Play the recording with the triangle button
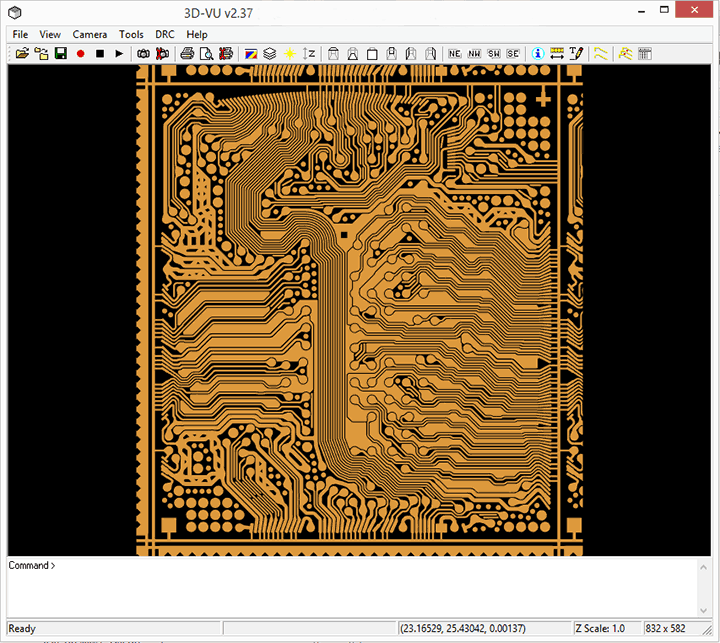This screenshot has height=643, width=720. pos(119,54)
